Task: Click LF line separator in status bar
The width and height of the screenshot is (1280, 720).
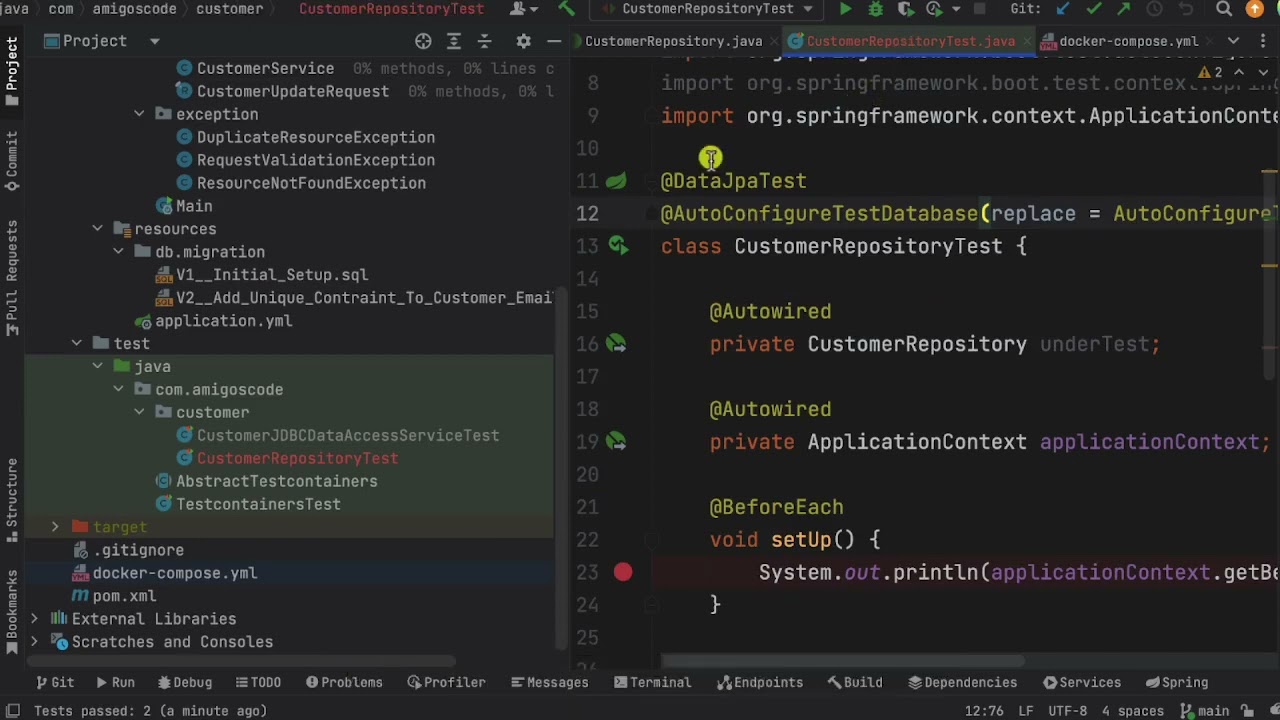Action: pos(1026,711)
